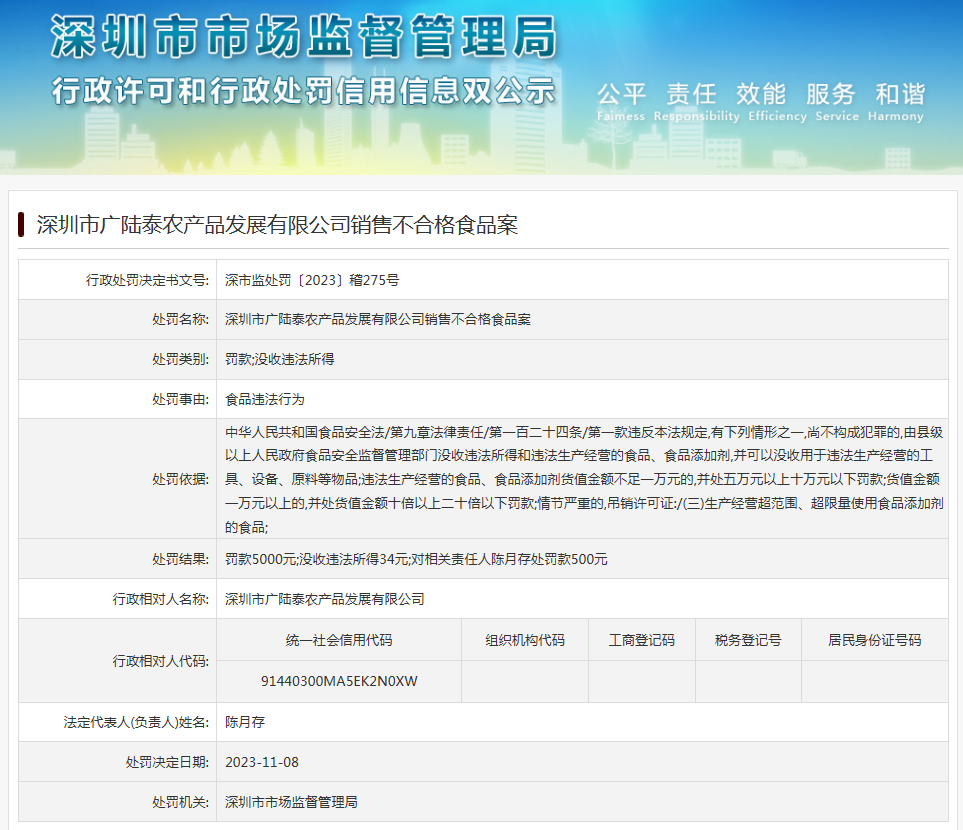Screen dimensions: 963x830
Task: Click the 处罚依据 legal basis paragraph
Action: point(582,479)
